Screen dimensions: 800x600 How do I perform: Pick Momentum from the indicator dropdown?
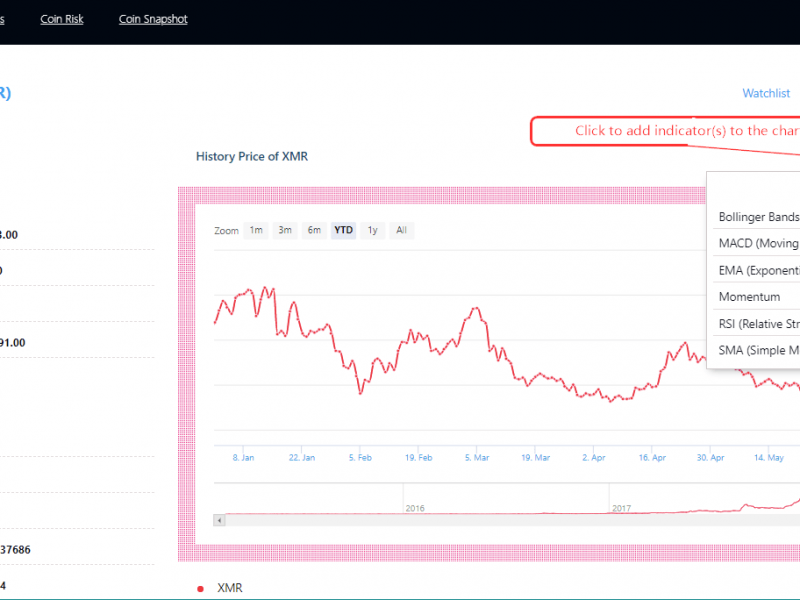tap(750, 297)
